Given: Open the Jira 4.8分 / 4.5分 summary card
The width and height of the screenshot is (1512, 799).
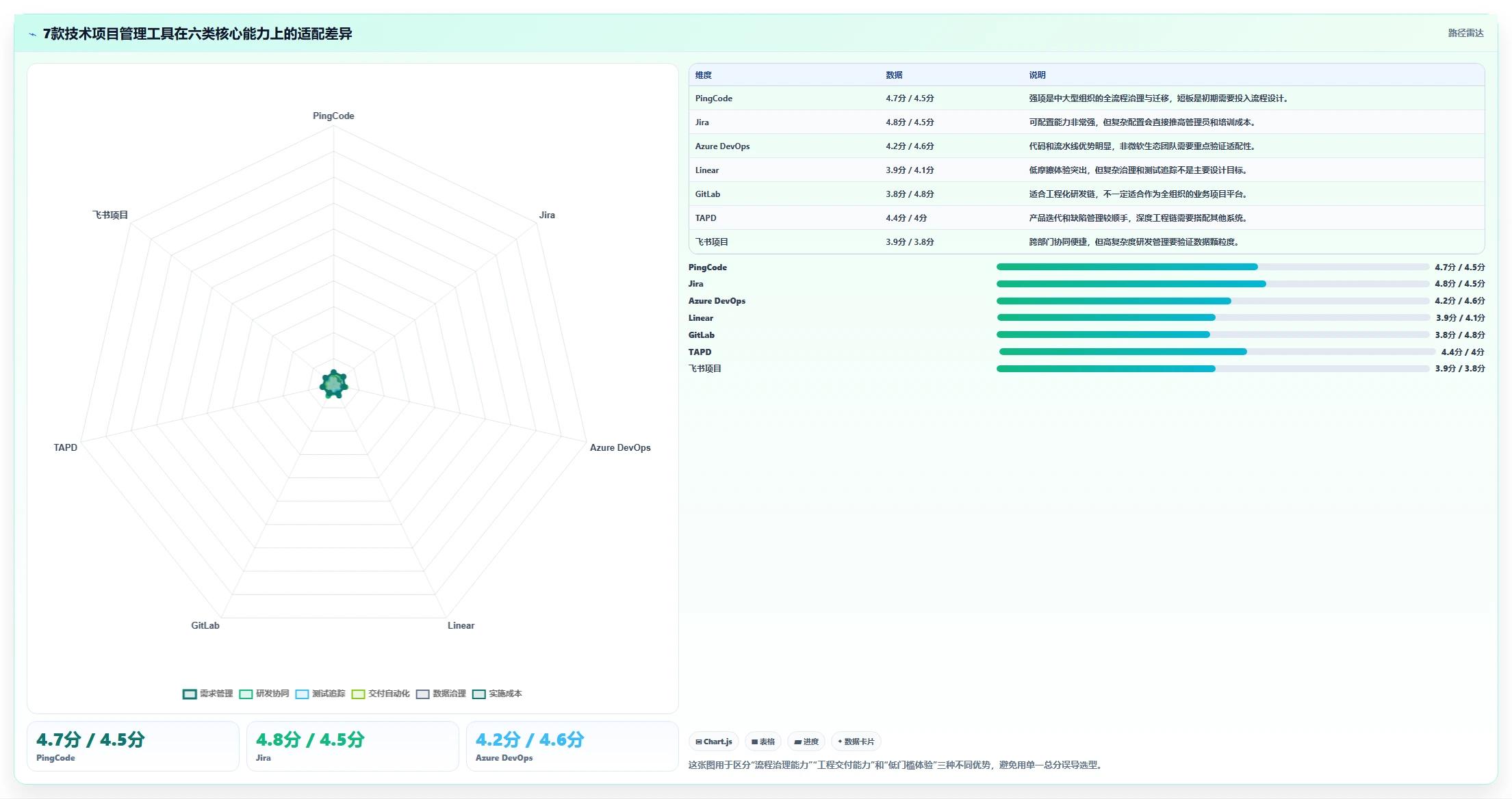Looking at the screenshot, I should [x=353, y=746].
